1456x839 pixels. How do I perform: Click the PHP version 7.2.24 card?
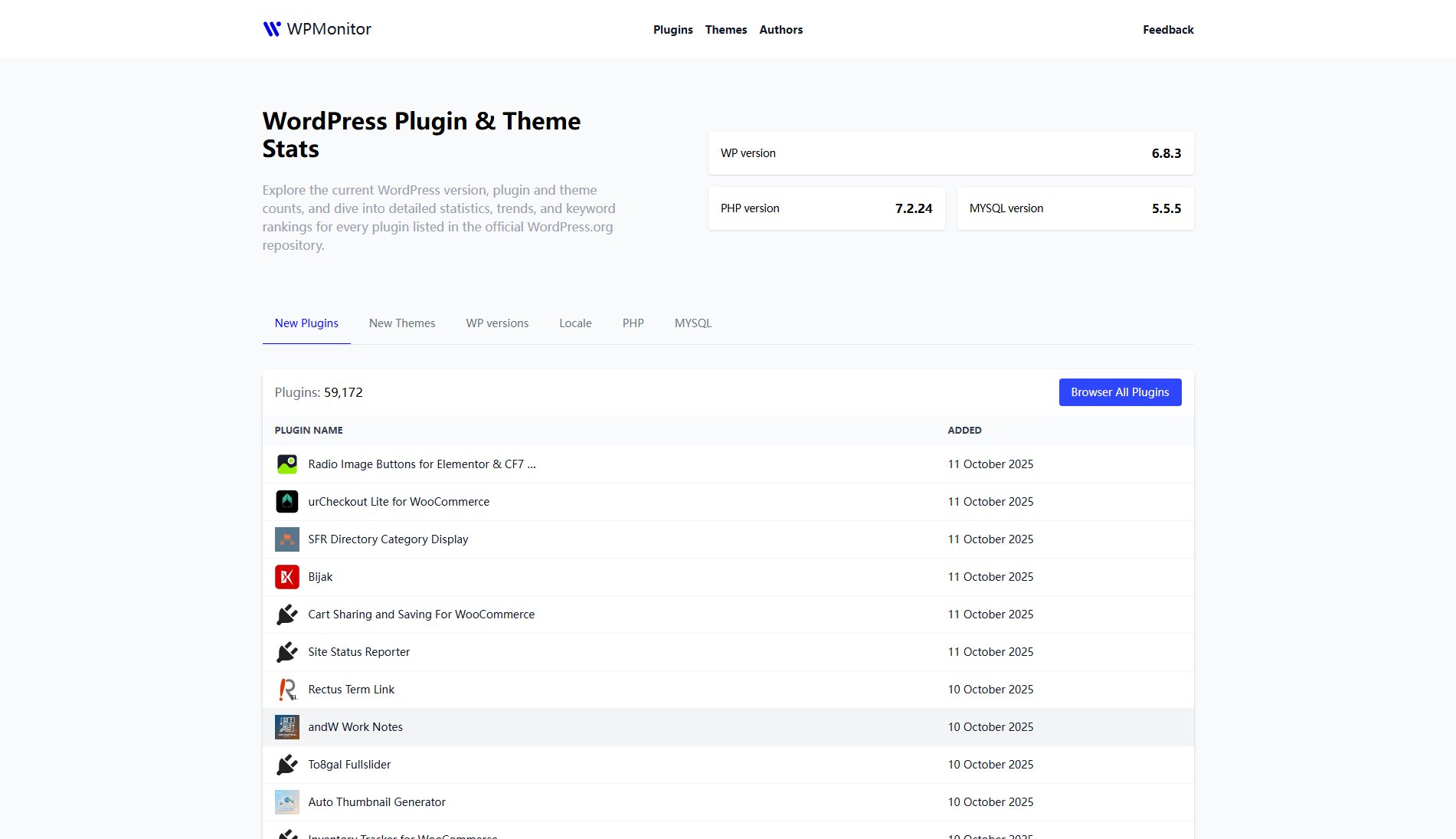coord(826,208)
